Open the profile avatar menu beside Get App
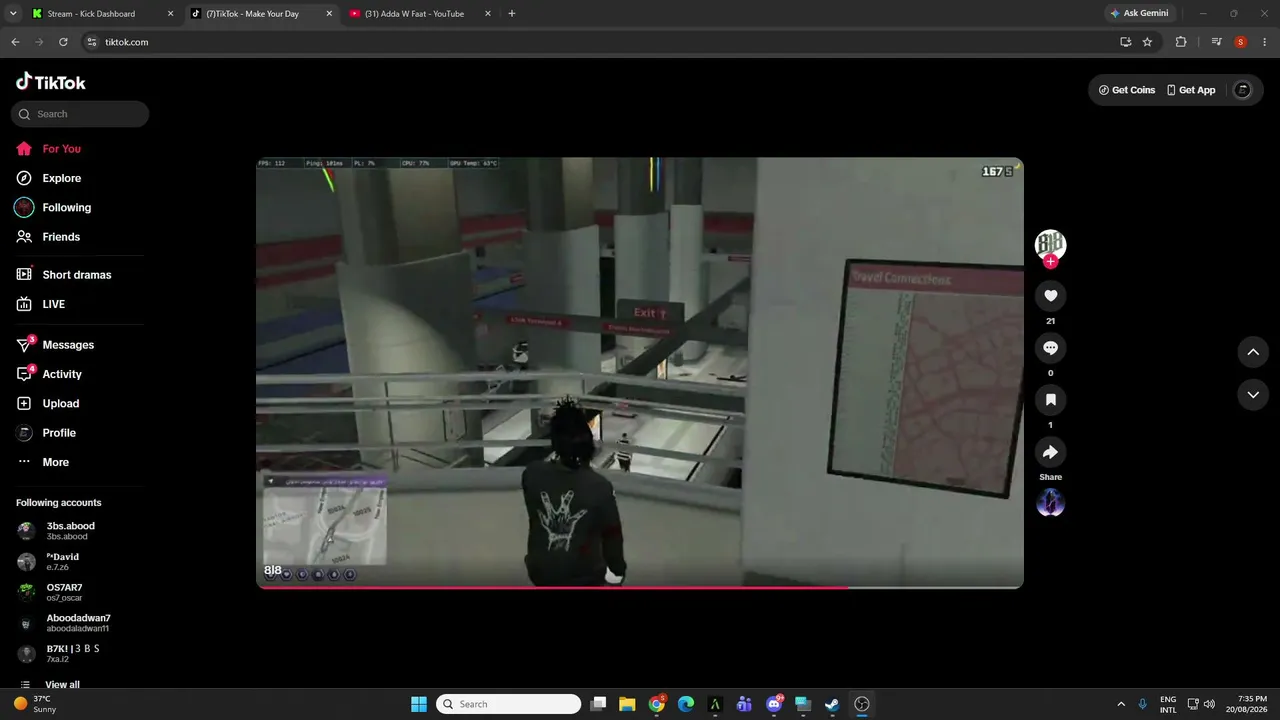 [x=1243, y=90]
